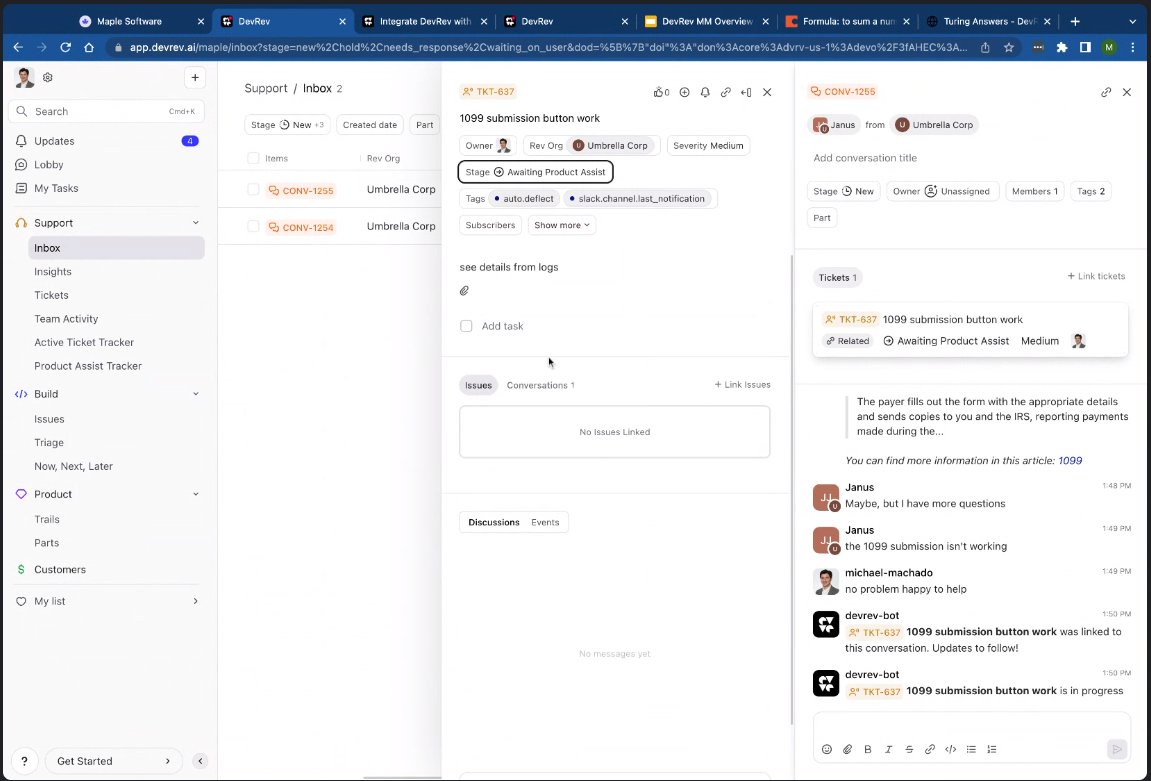Open conversation Stage New dropdown

[843, 192]
